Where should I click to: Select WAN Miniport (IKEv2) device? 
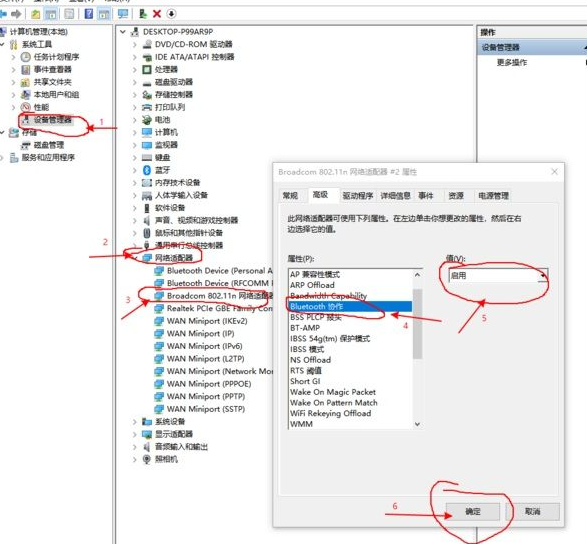tap(207, 321)
